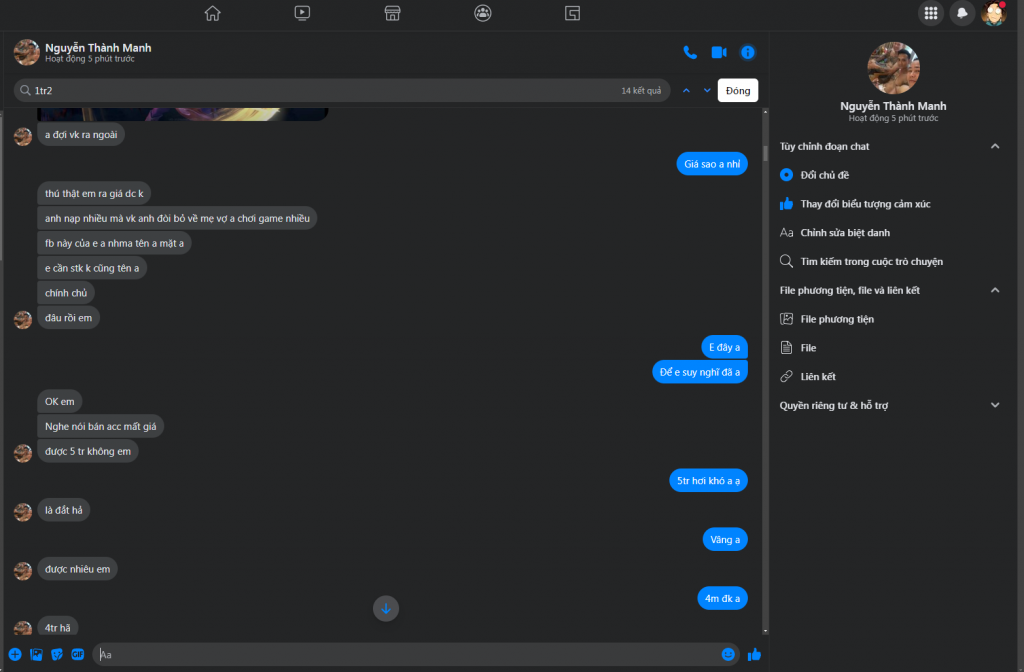
Task: Go to previous search result with up arrow
Action: [x=686, y=90]
